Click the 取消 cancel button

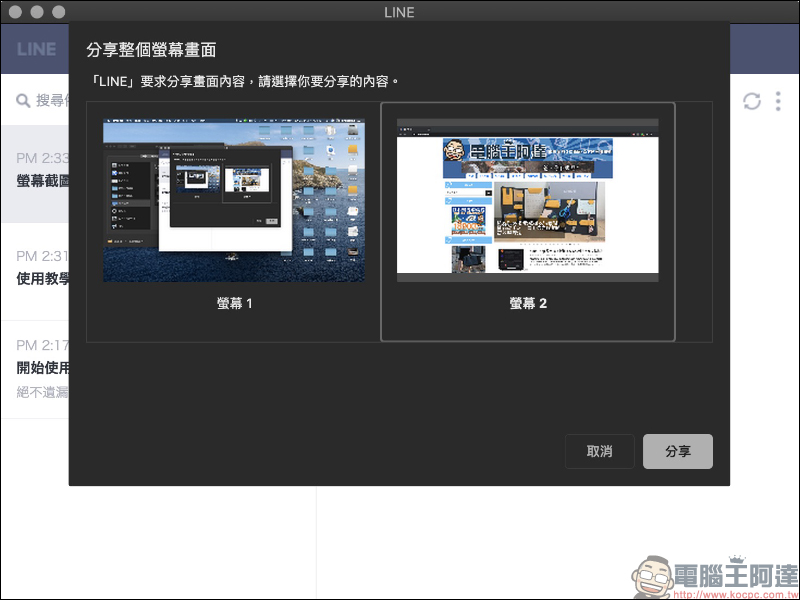[599, 451]
